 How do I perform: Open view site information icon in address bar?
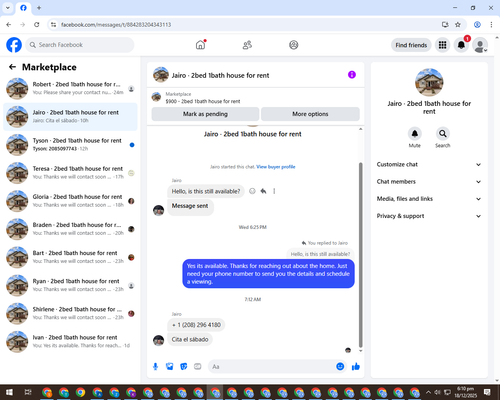tap(53, 24)
